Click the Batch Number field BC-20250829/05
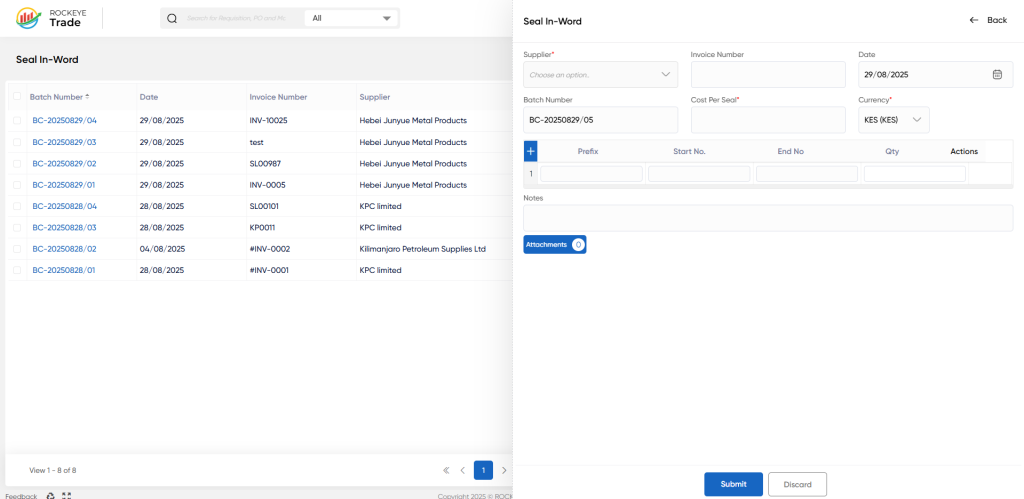The image size is (1024, 499). tap(600, 120)
